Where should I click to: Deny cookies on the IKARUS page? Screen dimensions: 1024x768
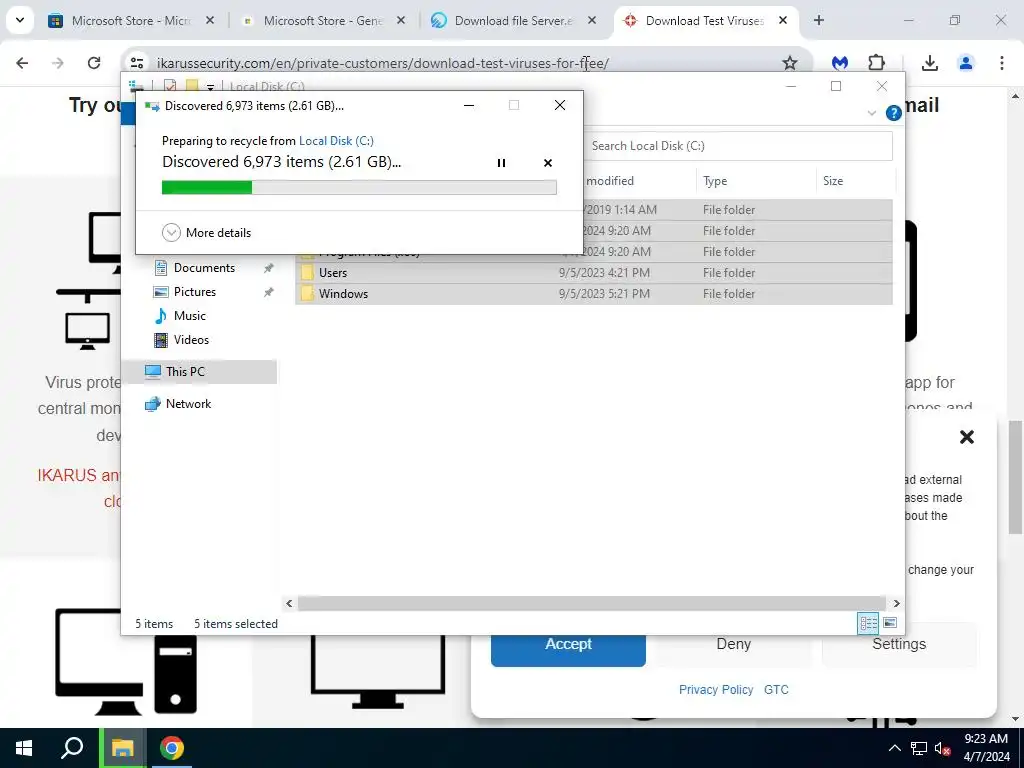[x=733, y=644]
